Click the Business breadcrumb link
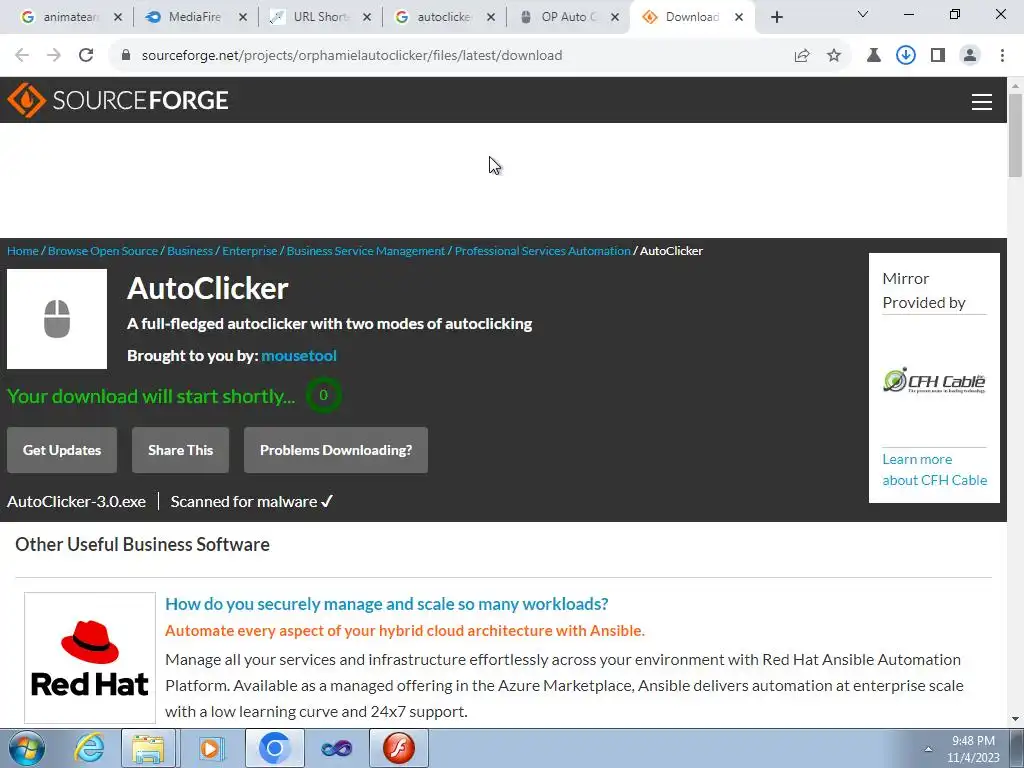This screenshot has height=768, width=1024. 190,251
